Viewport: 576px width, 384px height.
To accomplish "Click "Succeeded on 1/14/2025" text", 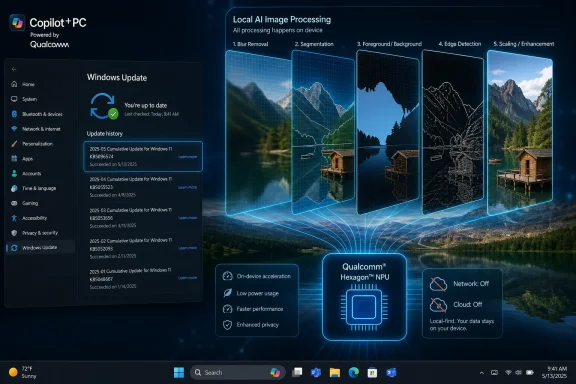I will click(x=113, y=286).
